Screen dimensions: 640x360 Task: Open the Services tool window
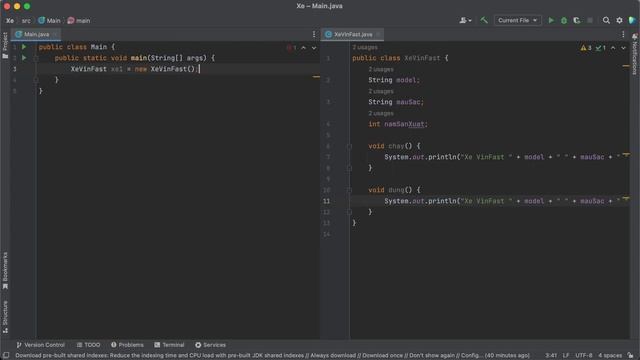coord(210,345)
